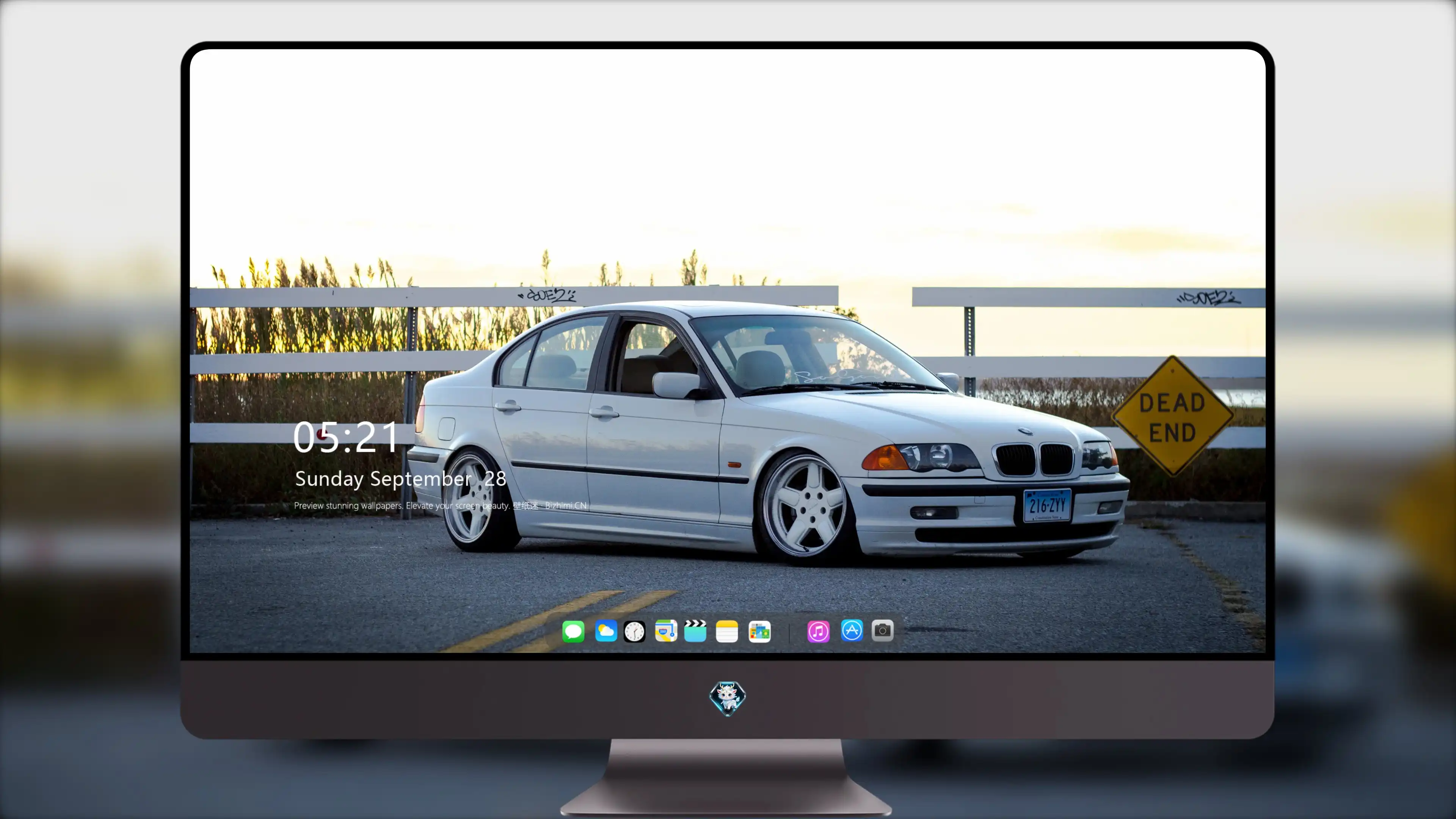
Task: Launch the Maps app from the dock
Action: pyautogui.click(x=666, y=631)
